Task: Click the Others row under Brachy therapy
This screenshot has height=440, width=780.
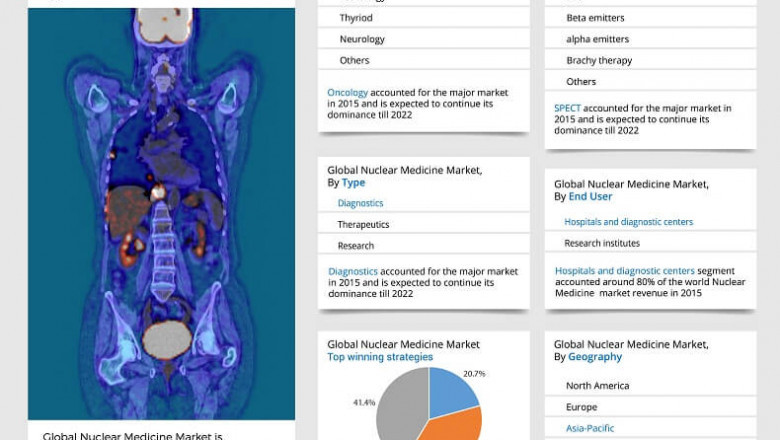Action: point(650,82)
